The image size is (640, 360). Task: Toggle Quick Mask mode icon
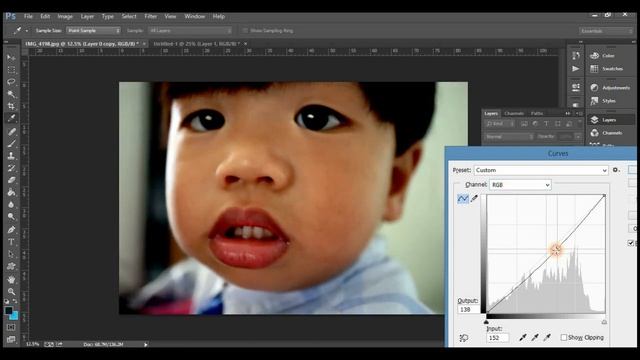coord(11,327)
